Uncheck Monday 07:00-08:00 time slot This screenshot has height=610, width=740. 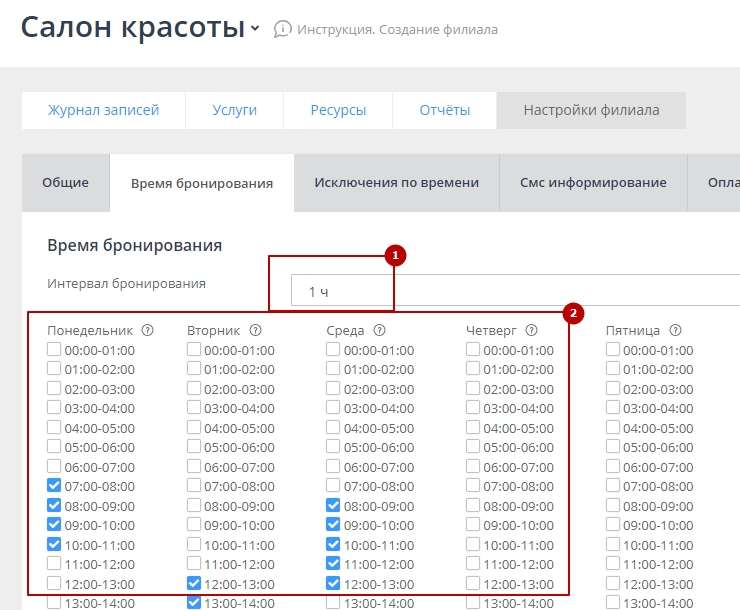[x=54, y=486]
